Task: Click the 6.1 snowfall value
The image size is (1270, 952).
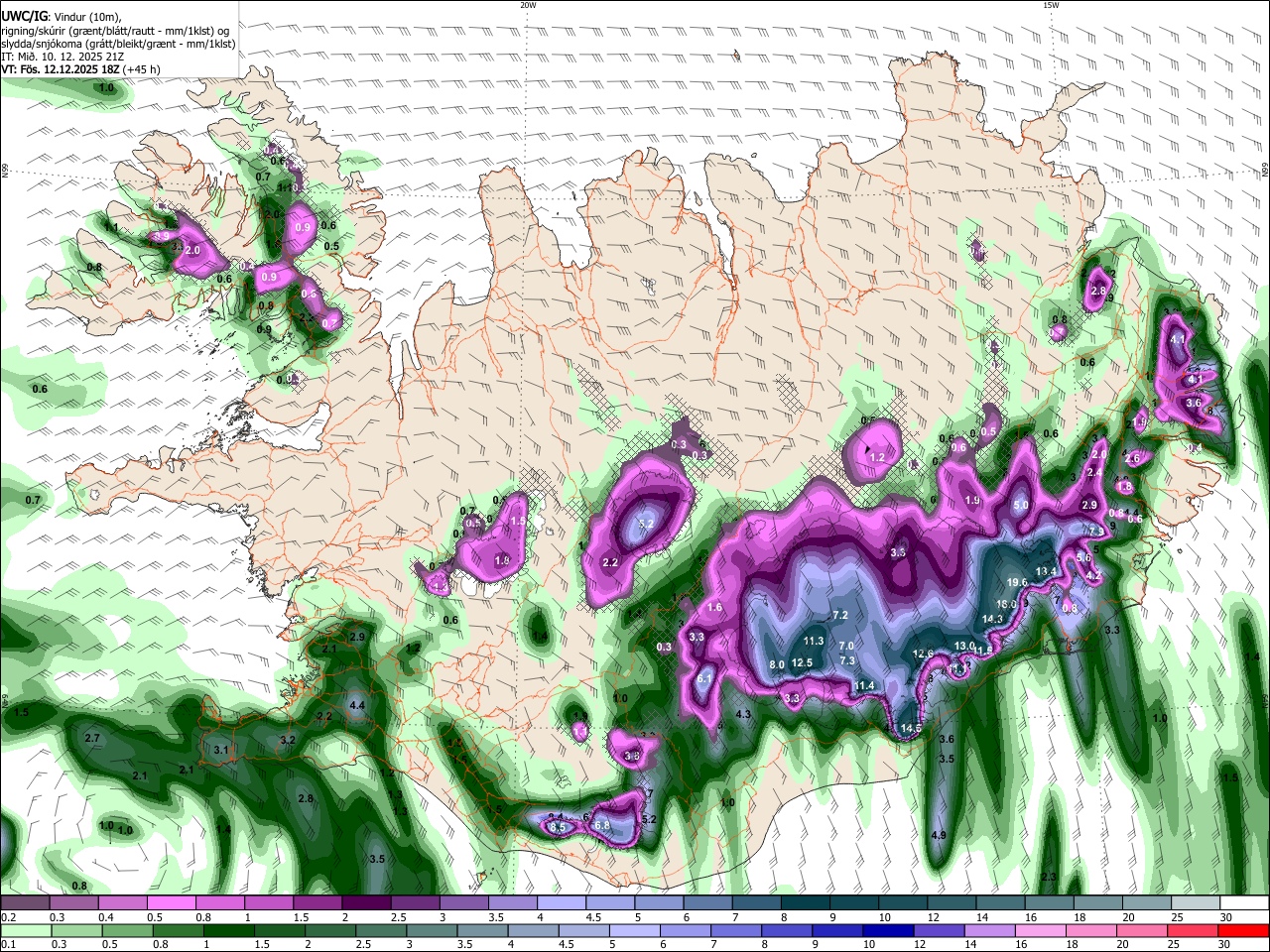Action: [x=705, y=678]
